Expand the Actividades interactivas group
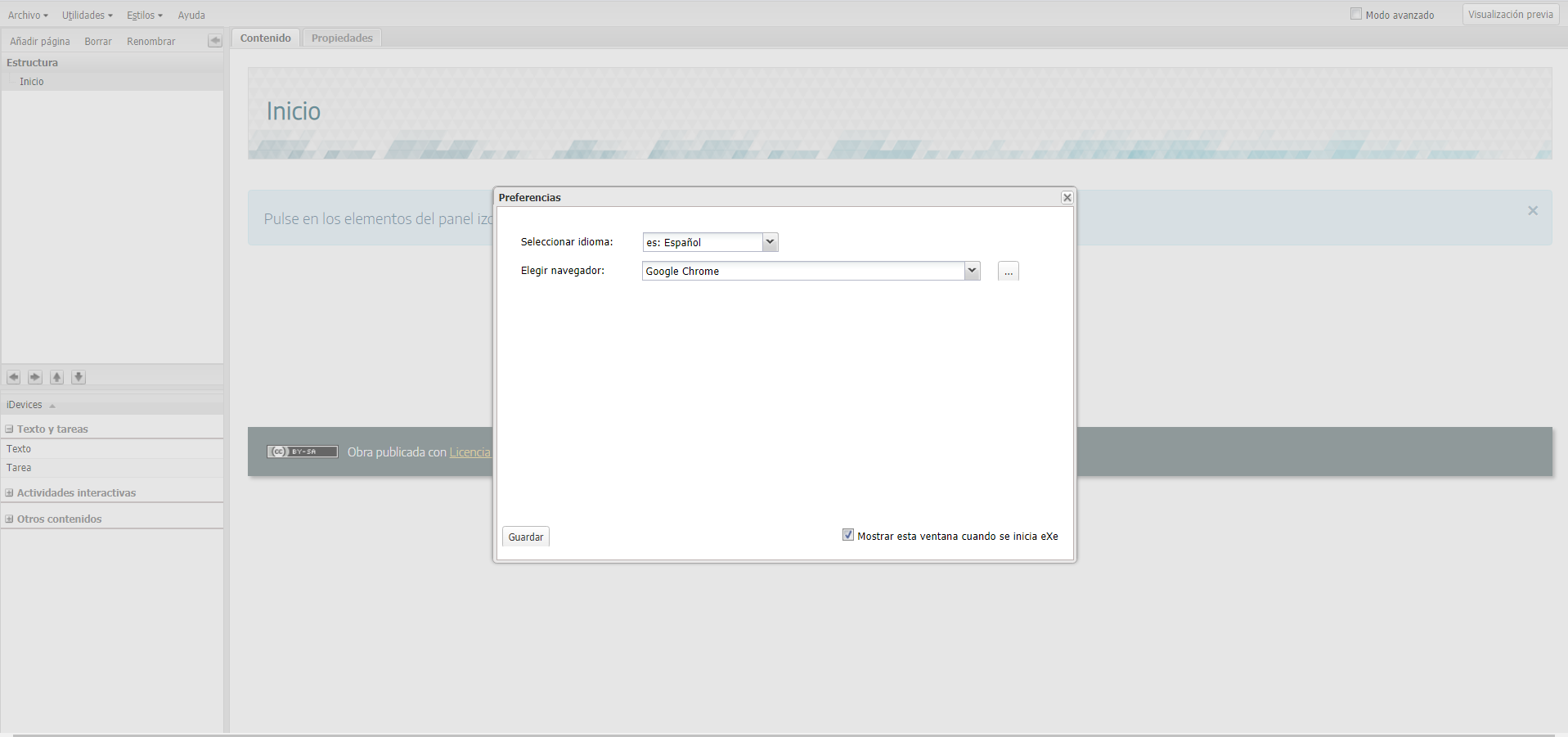This screenshot has width=1568, height=737. [x=10, y=493]
